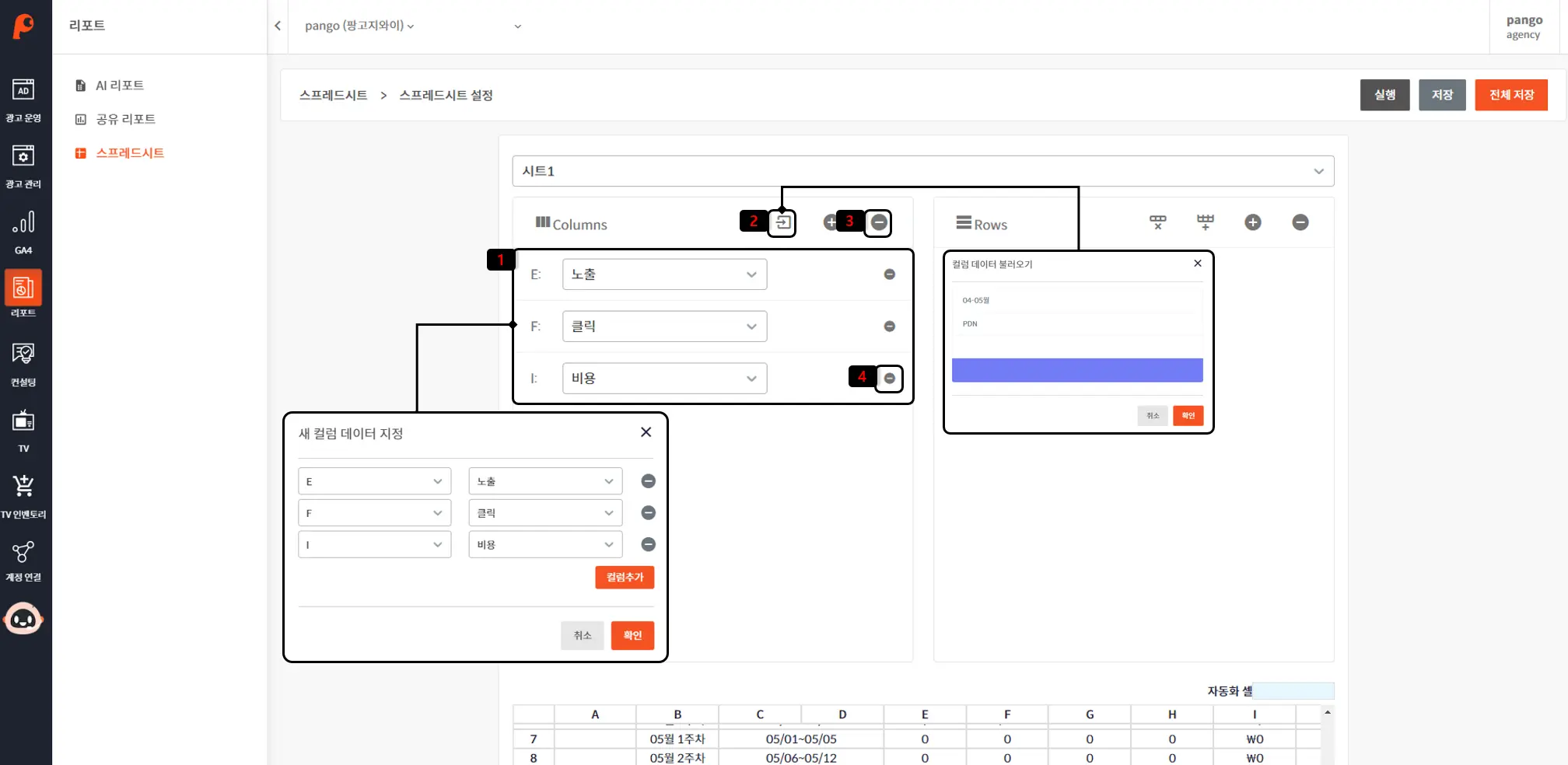
Task: Click the import column data icon
Action: [x=782, y=223]
